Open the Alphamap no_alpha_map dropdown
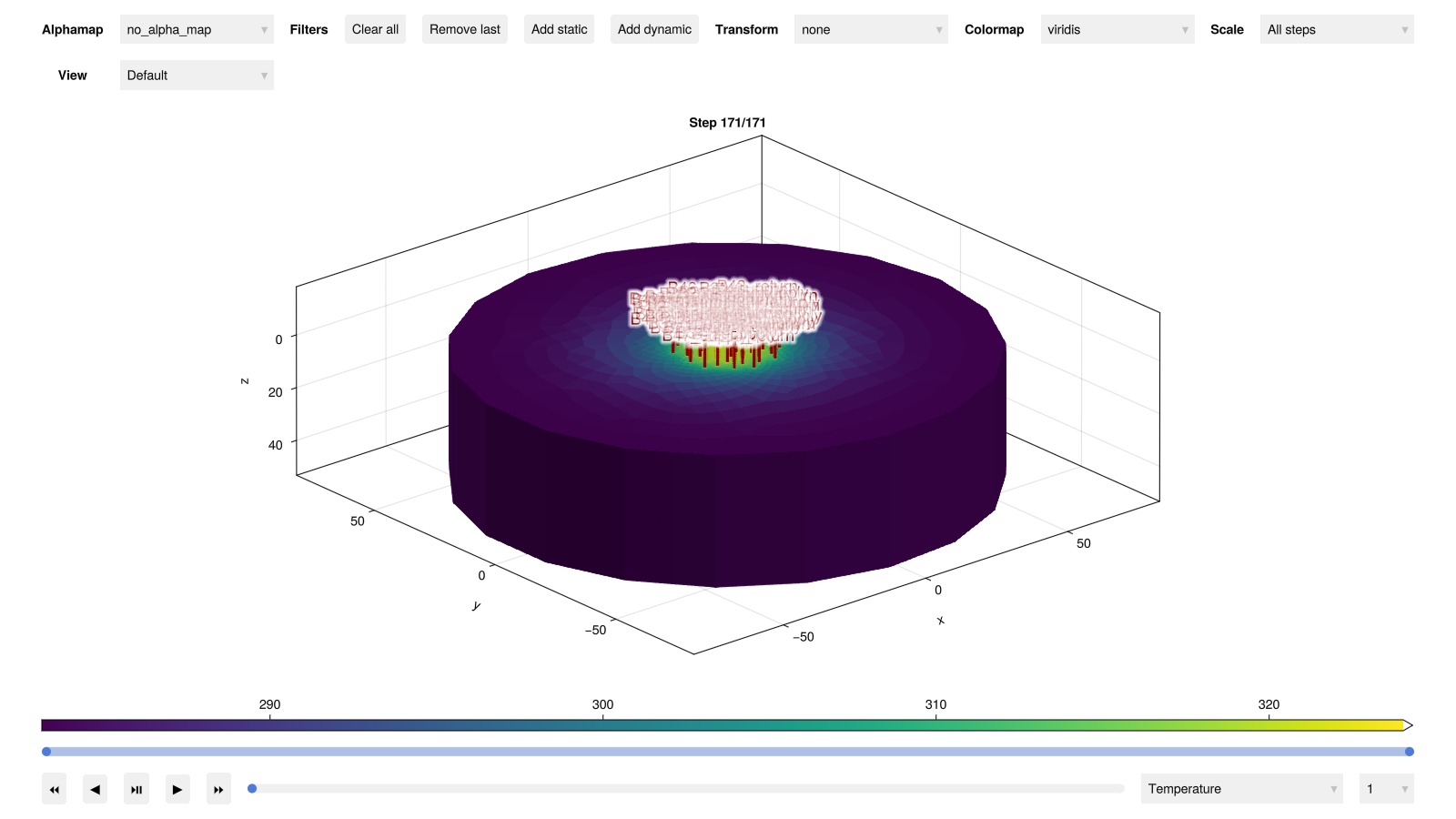Image resolution: width=1456 pixels, height=819 pixels. 197,30
